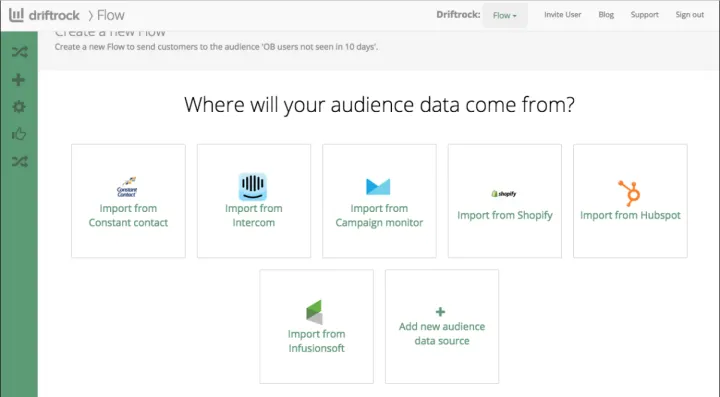Open the Flow dropdown next to Driftrock
720x397 pixels.
click(x=505, y=15)
